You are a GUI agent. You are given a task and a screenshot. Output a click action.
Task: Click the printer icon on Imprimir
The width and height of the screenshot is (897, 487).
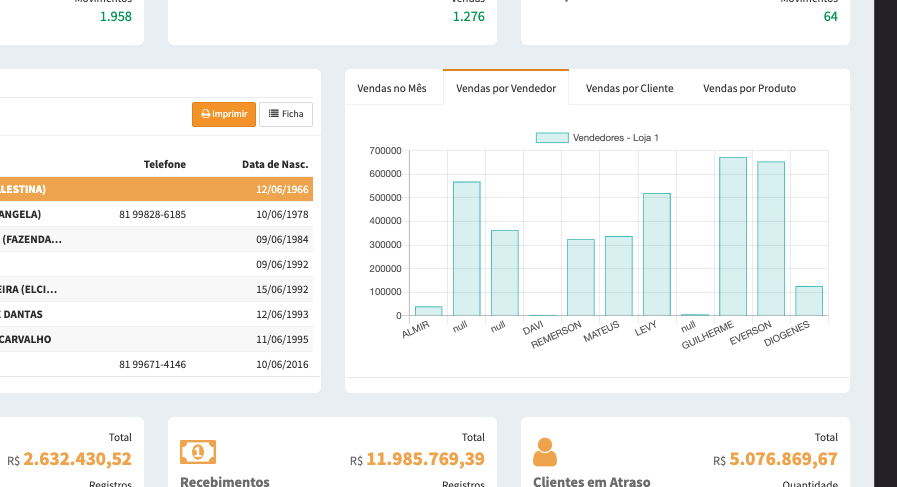coord(206,114)
